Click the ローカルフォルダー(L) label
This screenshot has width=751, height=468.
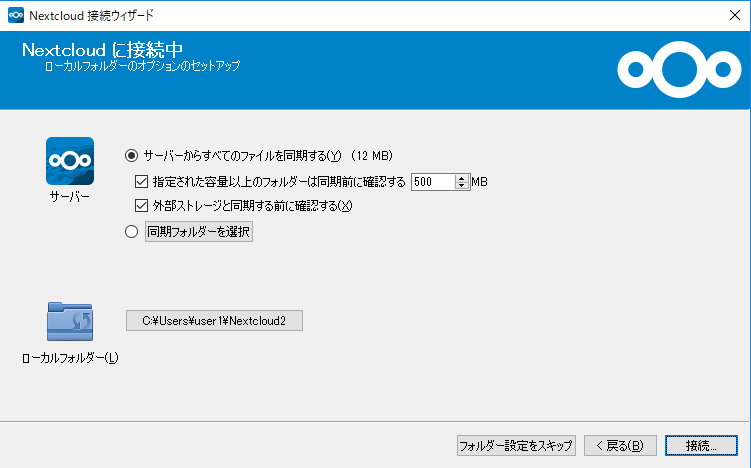[x=70, y=358]
